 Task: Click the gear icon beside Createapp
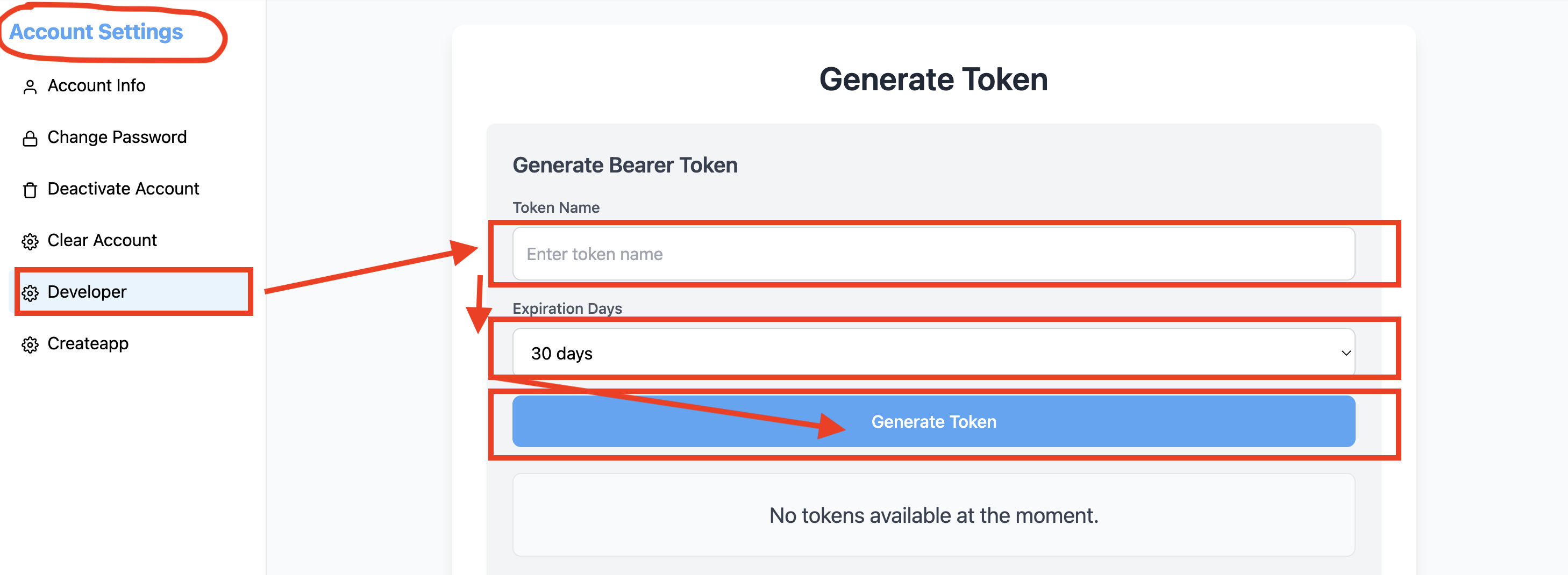point(28,344)
